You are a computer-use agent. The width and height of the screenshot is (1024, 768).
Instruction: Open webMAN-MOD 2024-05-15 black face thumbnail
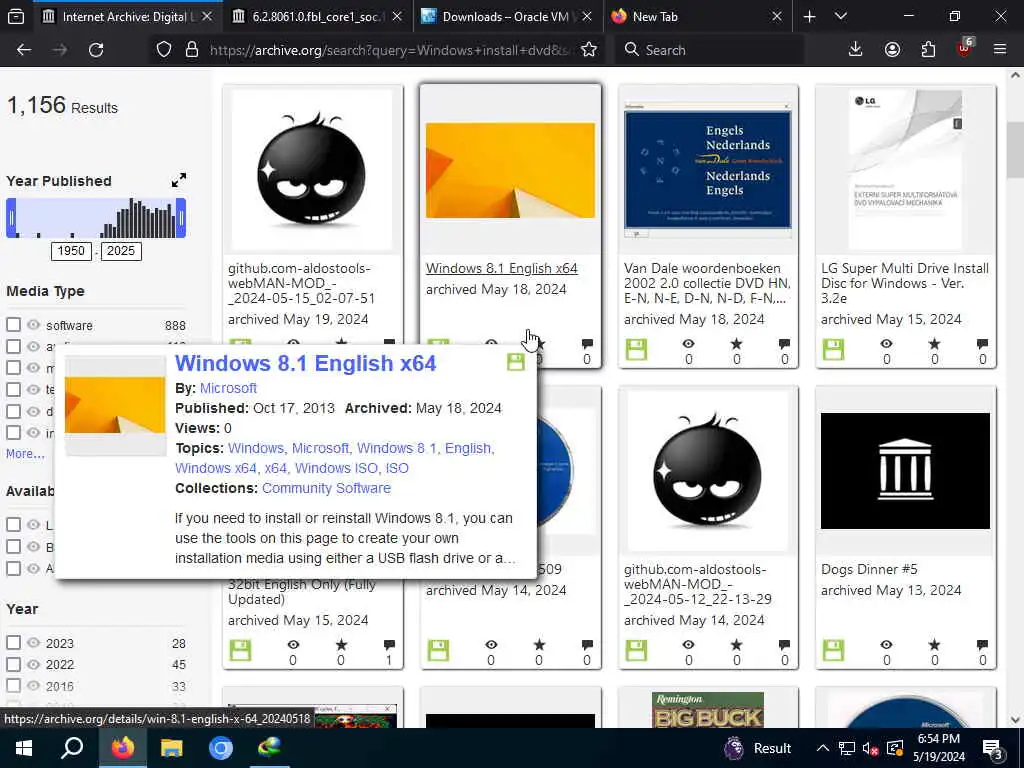[x=312, y=170]
